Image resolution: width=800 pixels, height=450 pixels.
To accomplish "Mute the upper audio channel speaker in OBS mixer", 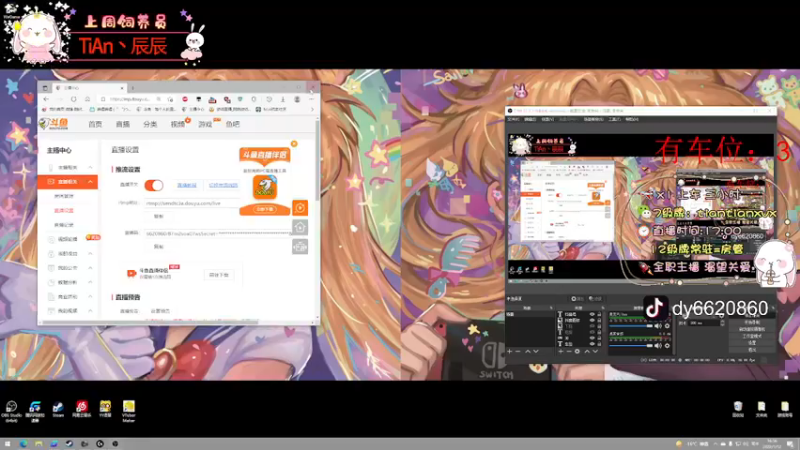I will [658, 326].
